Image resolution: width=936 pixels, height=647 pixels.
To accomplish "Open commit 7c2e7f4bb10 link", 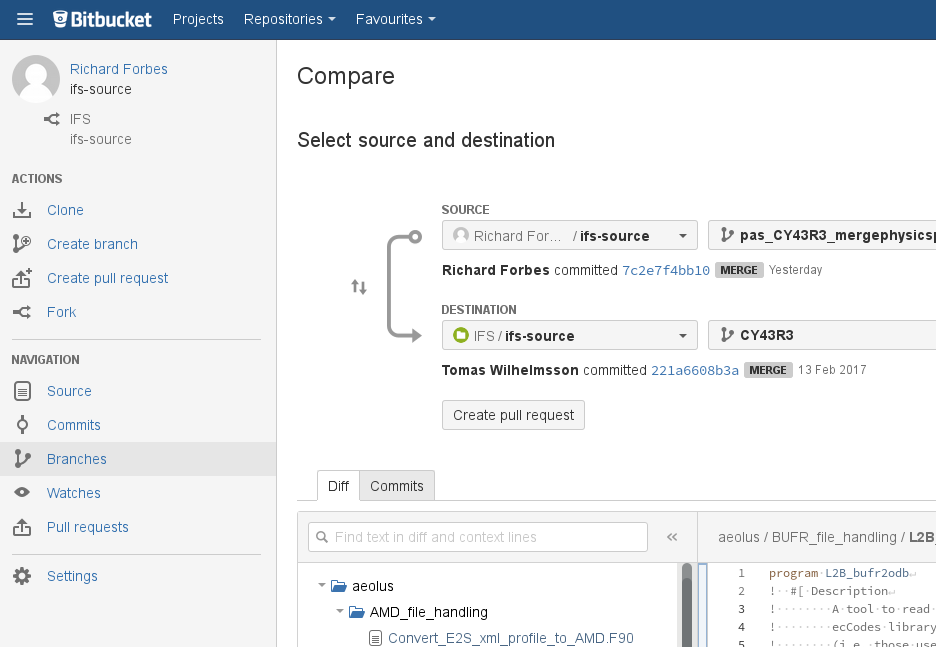I will (666, 270).
